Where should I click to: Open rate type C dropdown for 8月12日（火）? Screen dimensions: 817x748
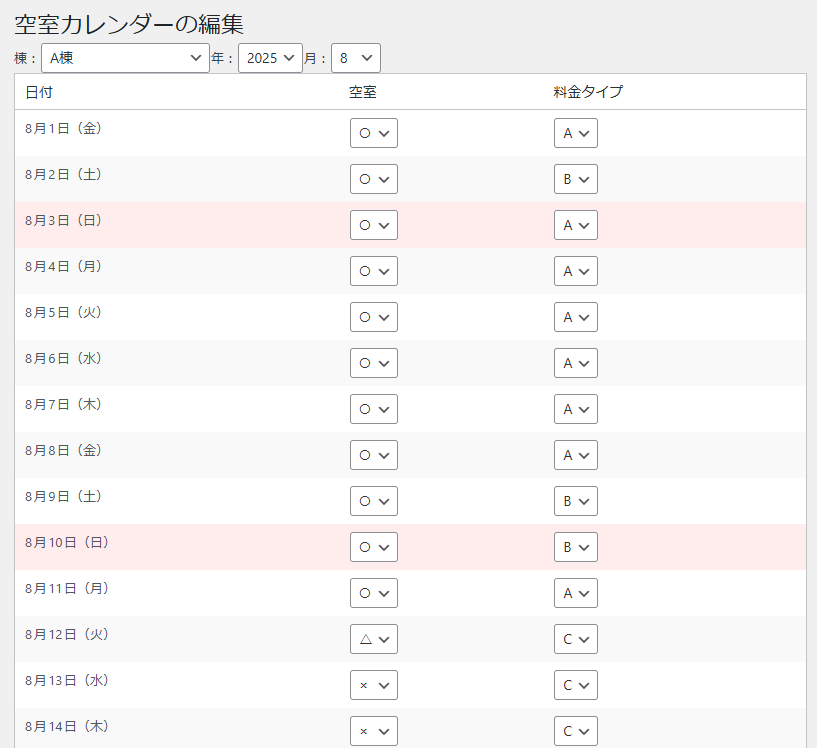tap(576, 639)
